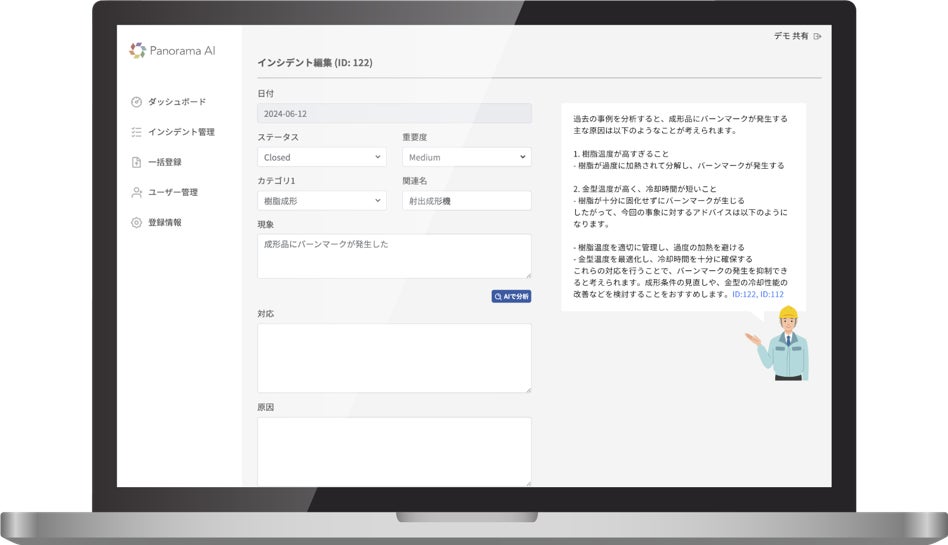
Task: Click the 一括登録 file upload icon
Action: [136, 162]
